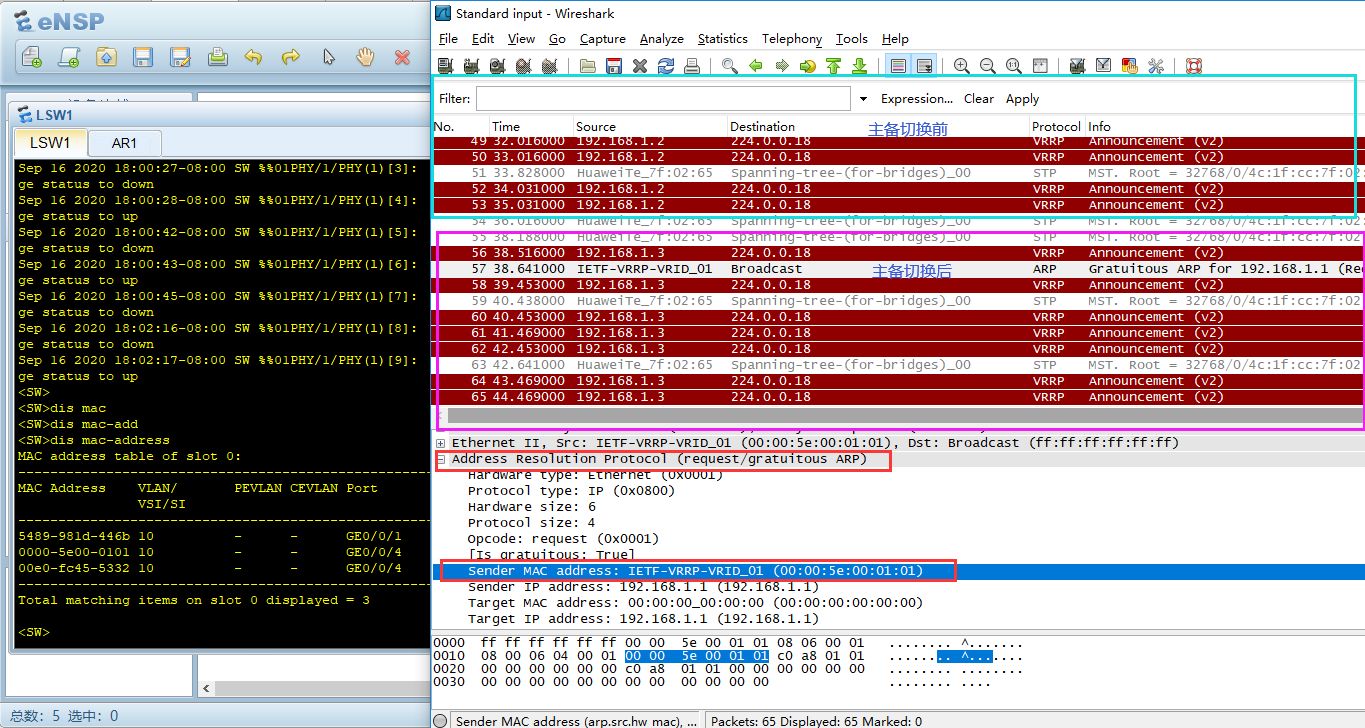This screenshot has width=1365, height=728.
Task: Select packet 56 VRRP announcement row
Action: [x=899, y=253]
